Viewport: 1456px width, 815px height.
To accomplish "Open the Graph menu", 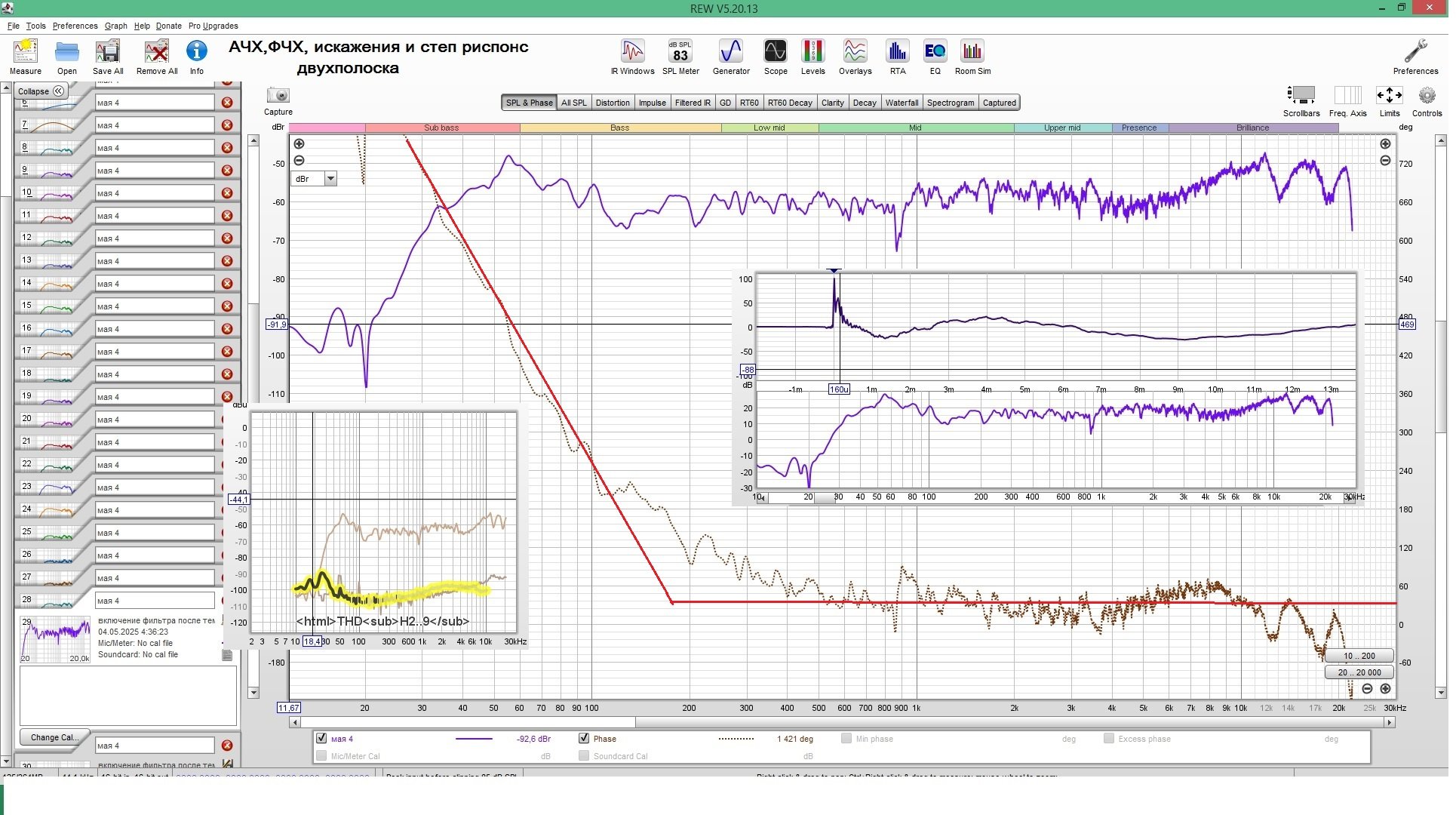I will coord(116,26).
